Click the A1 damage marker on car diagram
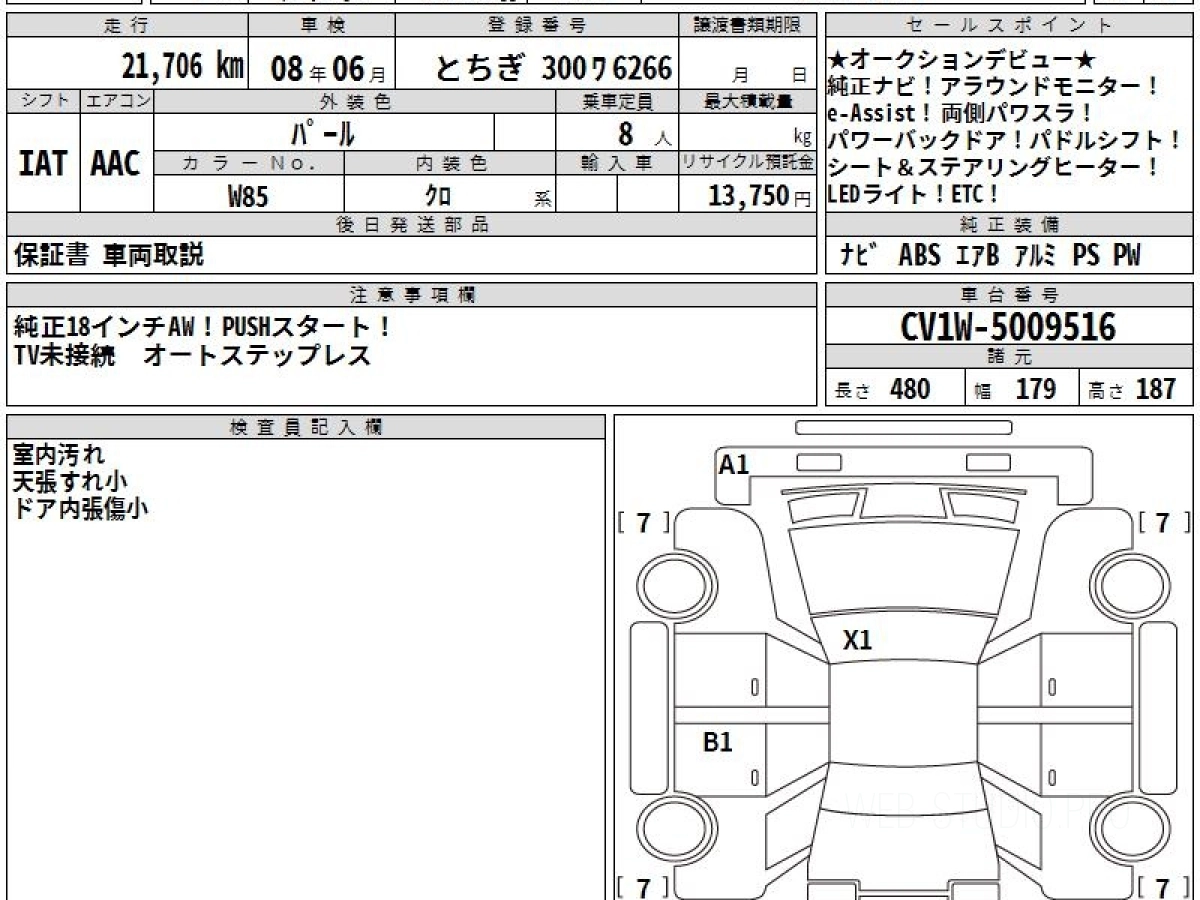This screenshot has width=1200, height=900. pos(734,464)
